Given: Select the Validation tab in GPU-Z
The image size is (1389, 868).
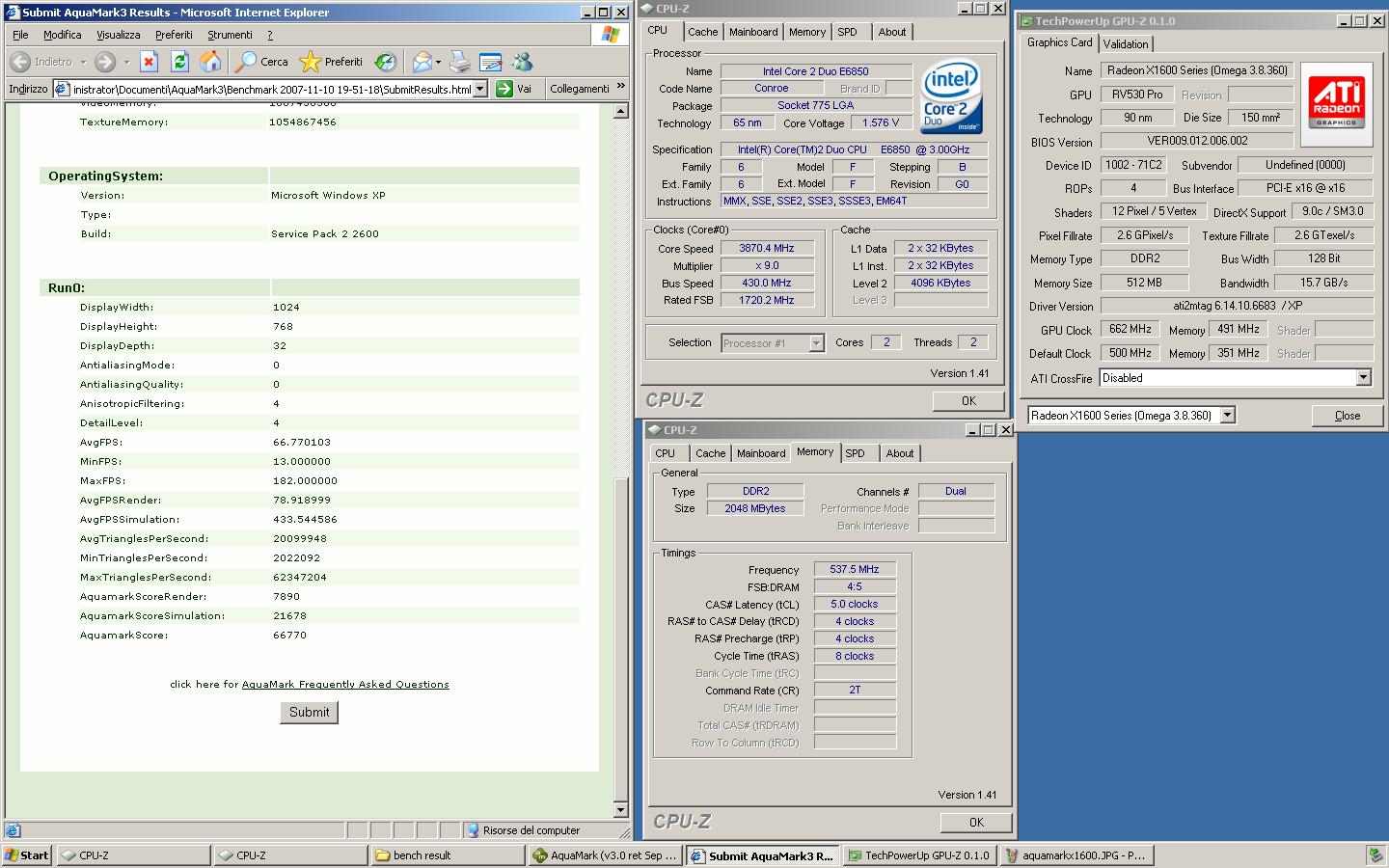Looking at the screenshot, I should click(1126, 44).
